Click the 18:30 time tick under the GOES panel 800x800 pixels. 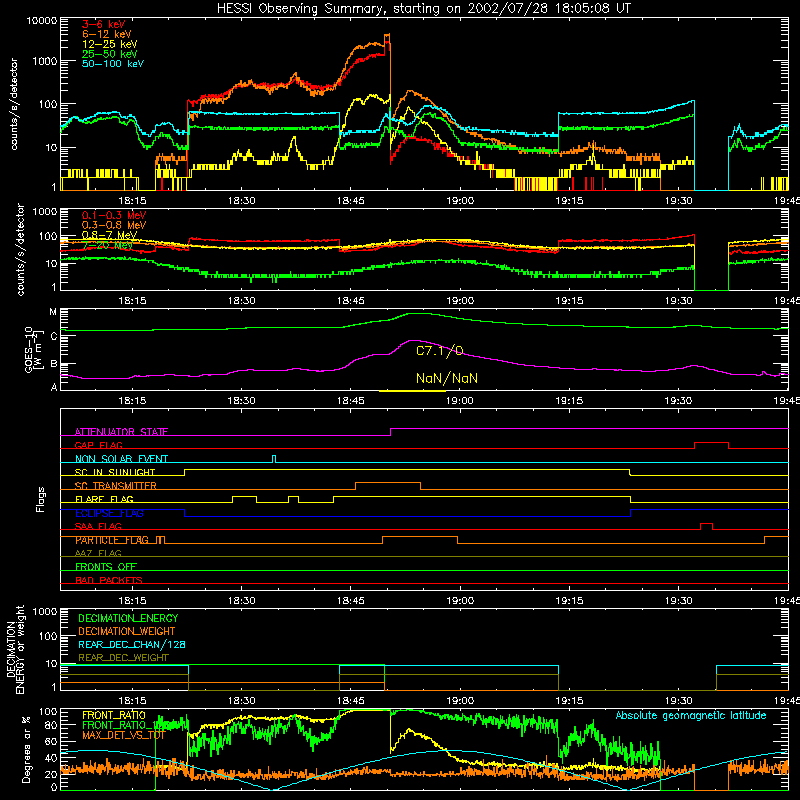coord(241,401)
